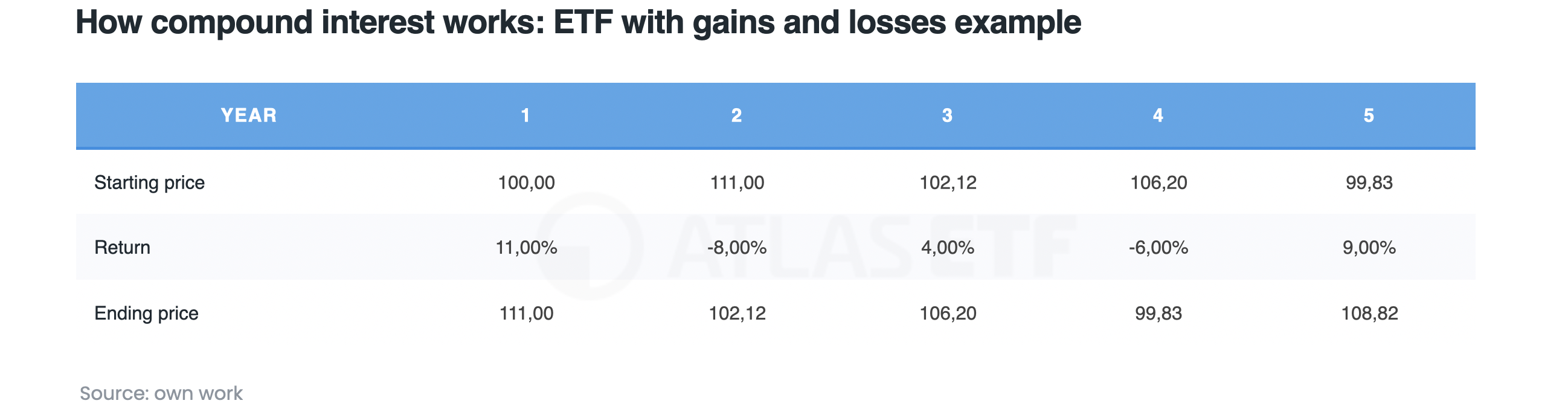Viewport: 1568px width, 412px height.
Task: Click the 4,00% return cell
Action: [x=947, y=247]
